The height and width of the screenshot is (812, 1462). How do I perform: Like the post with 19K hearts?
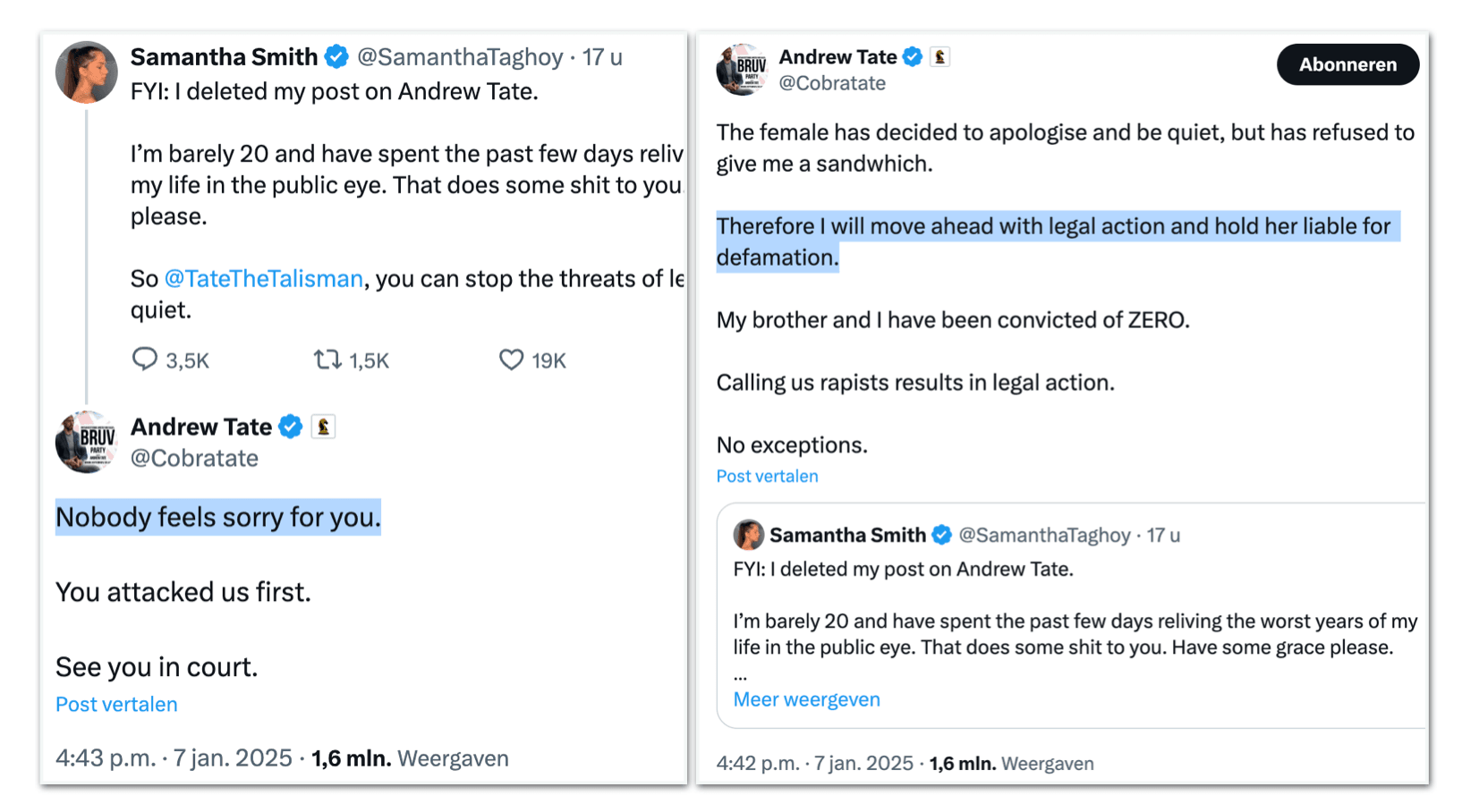[x=511, y=359]
